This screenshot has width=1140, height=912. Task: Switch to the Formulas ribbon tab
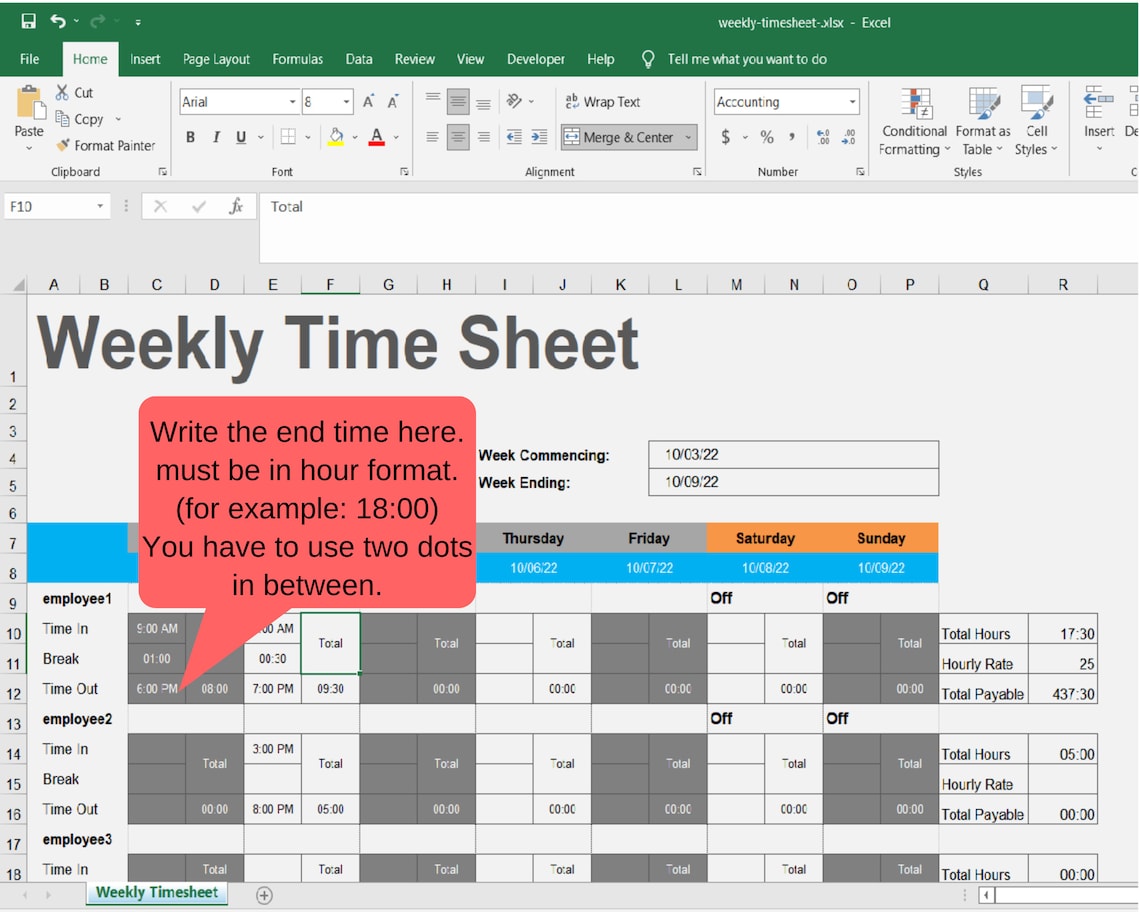[x=297, y=59]
